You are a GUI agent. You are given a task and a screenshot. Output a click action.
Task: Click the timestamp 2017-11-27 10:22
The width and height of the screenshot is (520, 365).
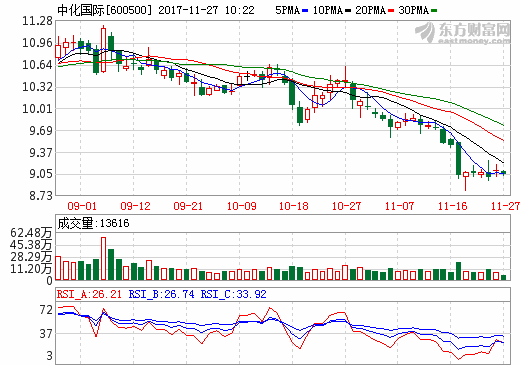[x=206, y=10]
